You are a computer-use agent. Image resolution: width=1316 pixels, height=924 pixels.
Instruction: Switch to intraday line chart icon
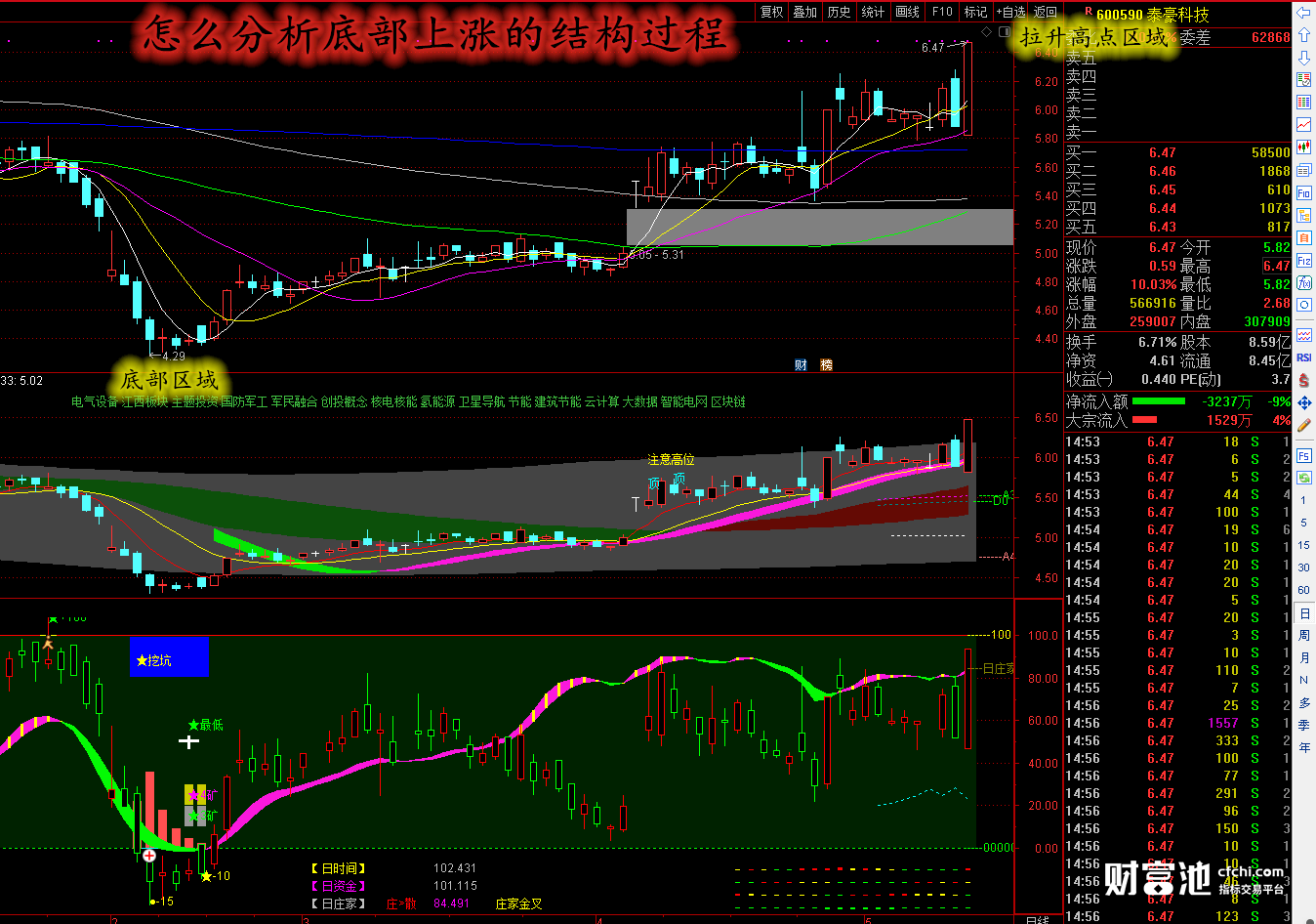pos(1303,125)
